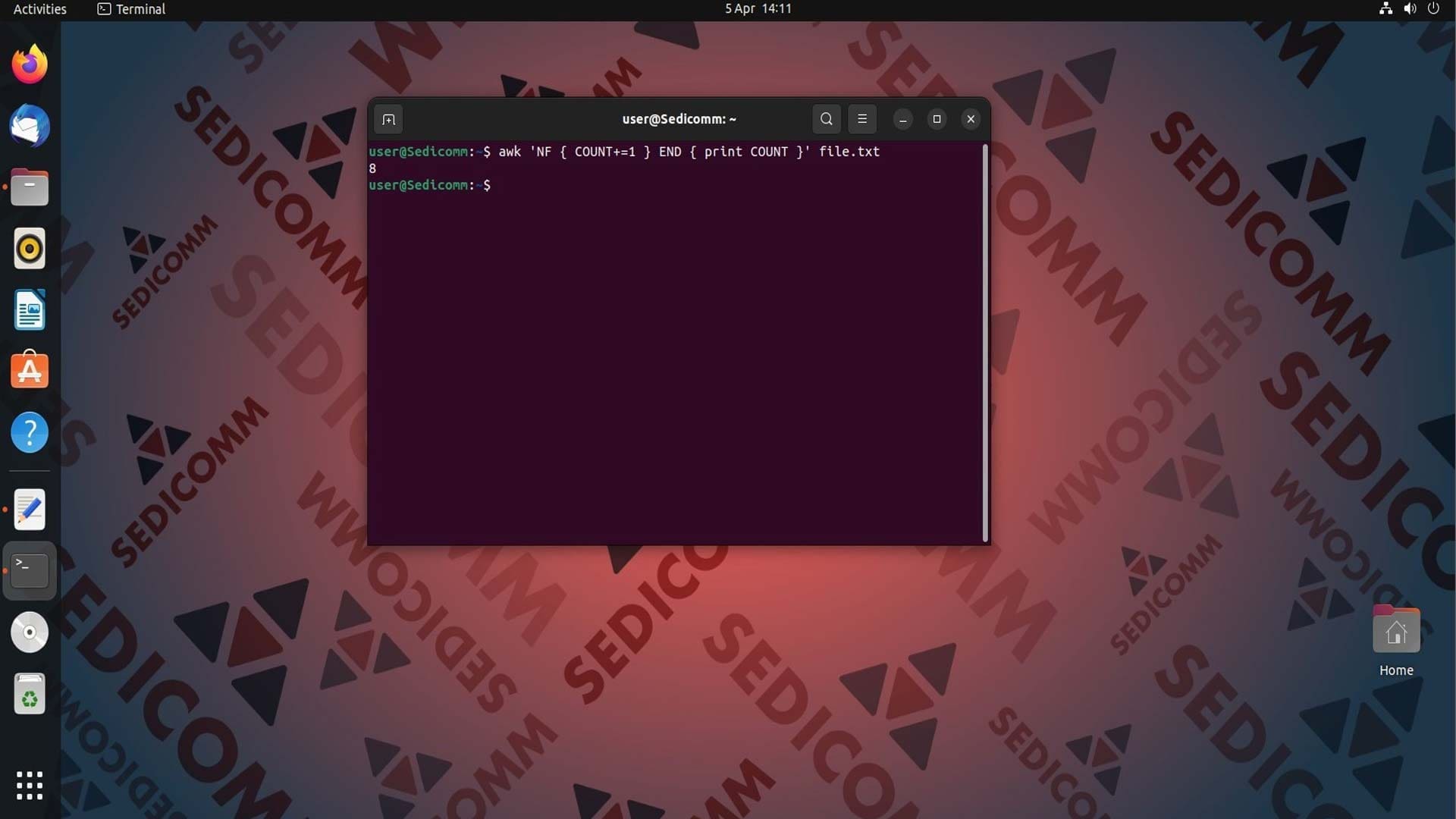Screen dimensions: 1456x819
Task: Show Applications grid
Action: pyautogui.click(x=30, y=786)
